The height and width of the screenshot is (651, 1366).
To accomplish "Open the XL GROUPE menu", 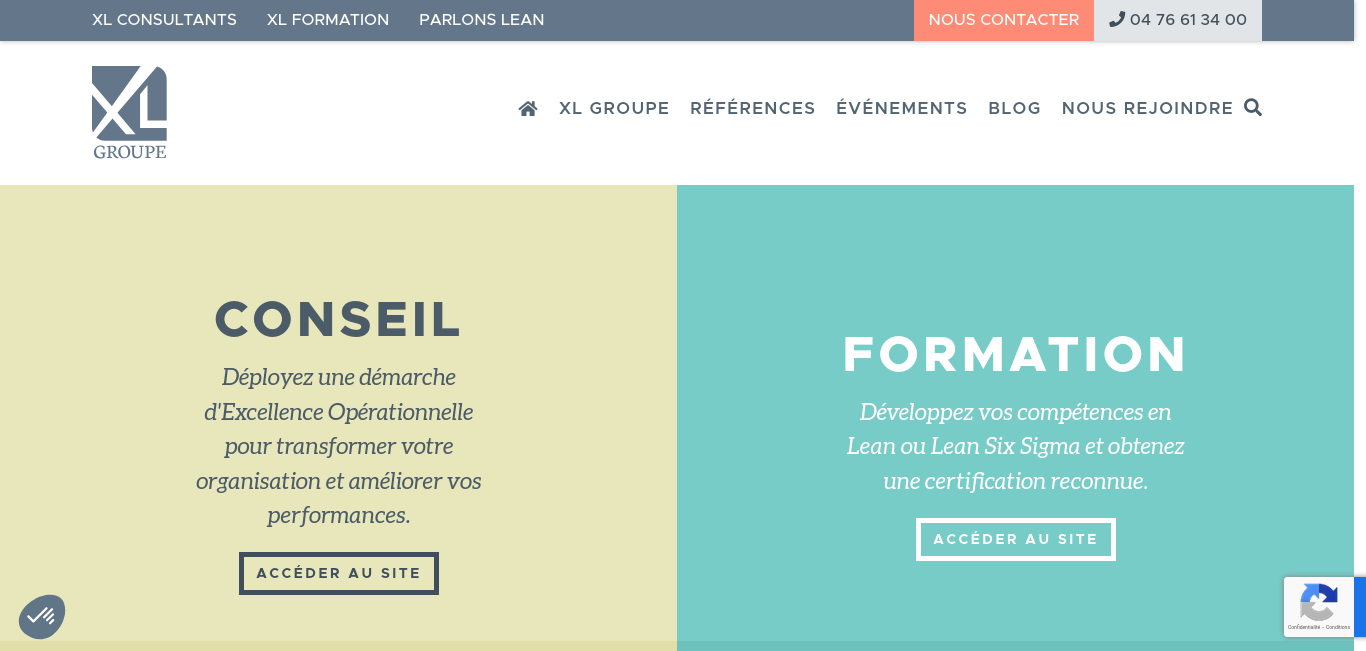I will 614,108.
